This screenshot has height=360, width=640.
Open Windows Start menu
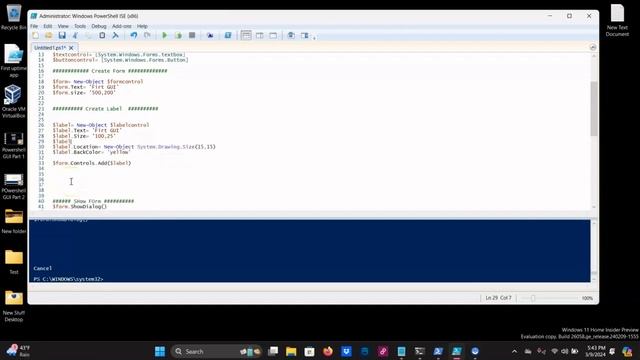point(160,351)
